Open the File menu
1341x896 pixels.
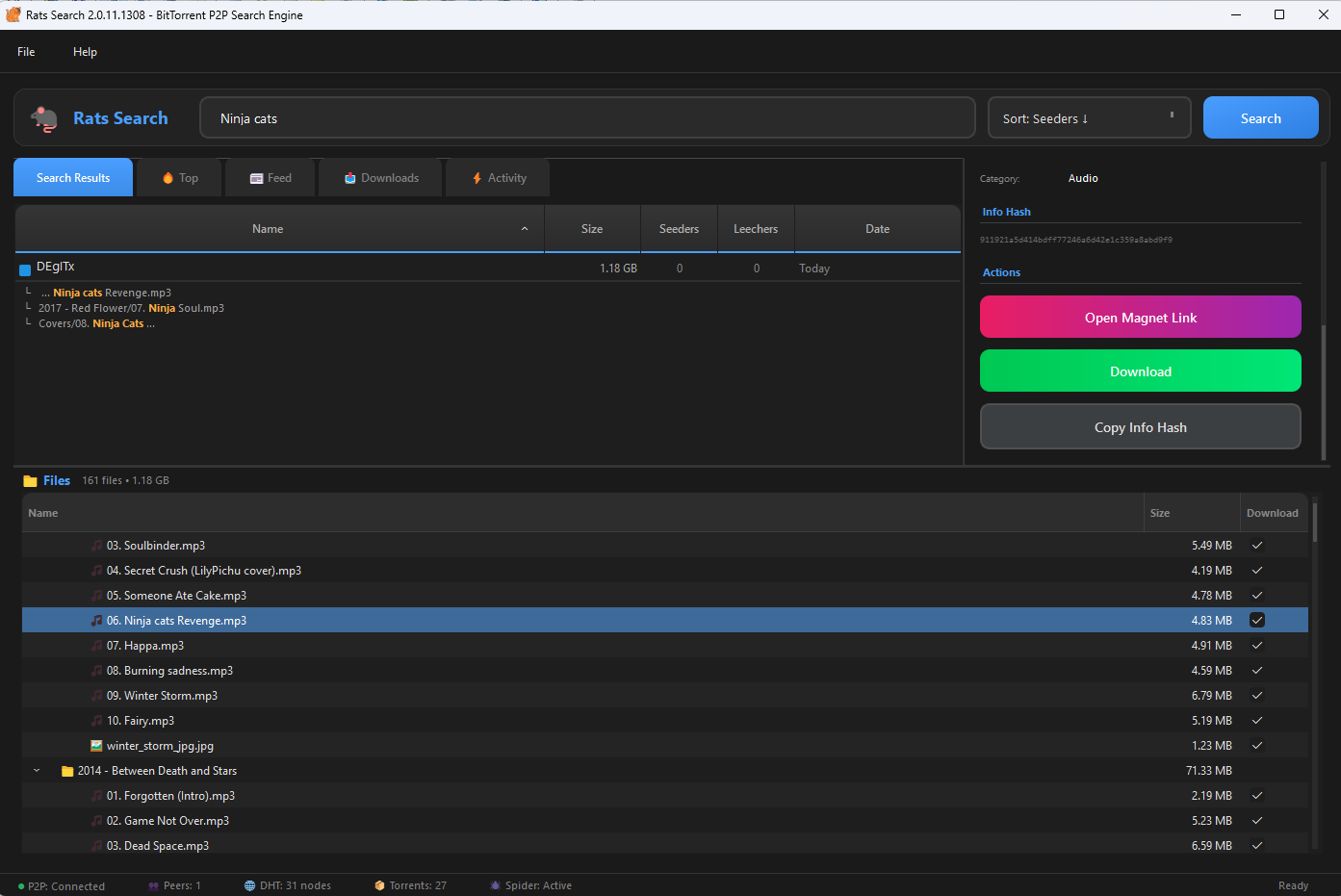[26, 52]
